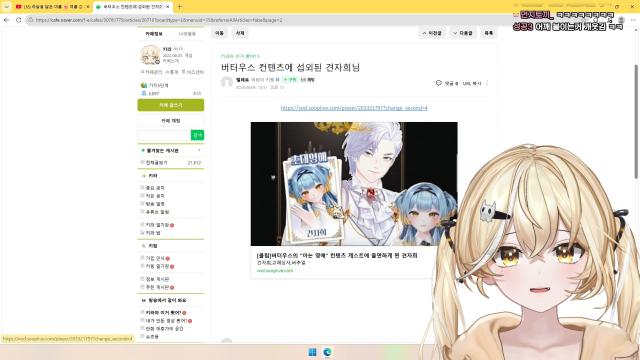Click the 이동 button above the post
The width and height of the screenshot is (640, 360).
tap(220, 33)
